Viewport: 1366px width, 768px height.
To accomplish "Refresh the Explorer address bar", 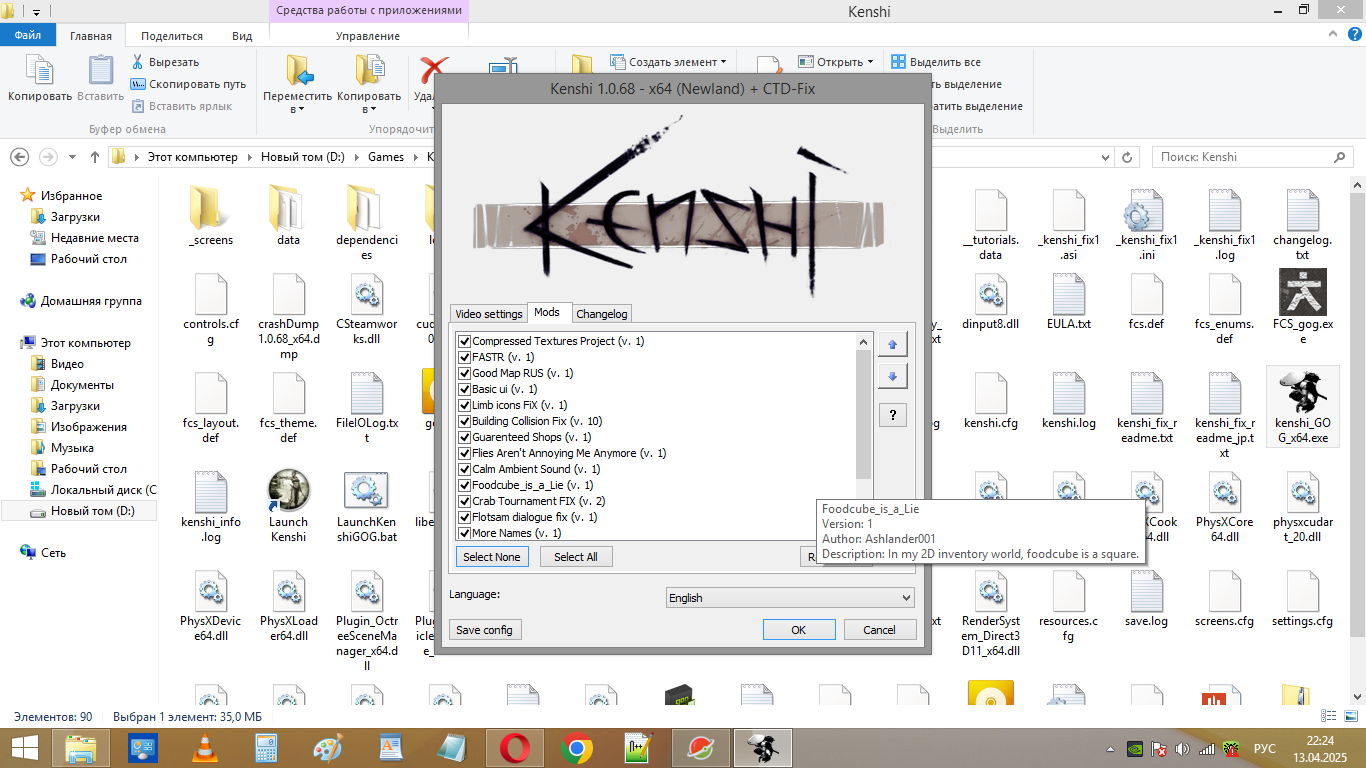I will click(1128, 157).
